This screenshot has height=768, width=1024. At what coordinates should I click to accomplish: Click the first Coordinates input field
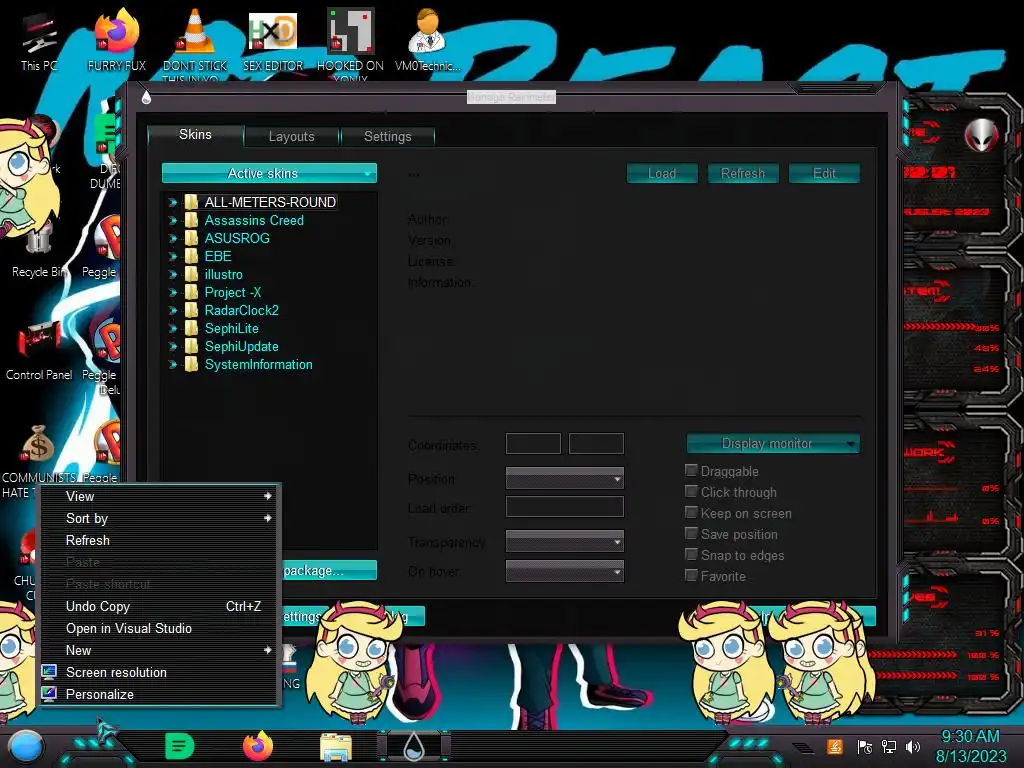[x=533, y=443]
